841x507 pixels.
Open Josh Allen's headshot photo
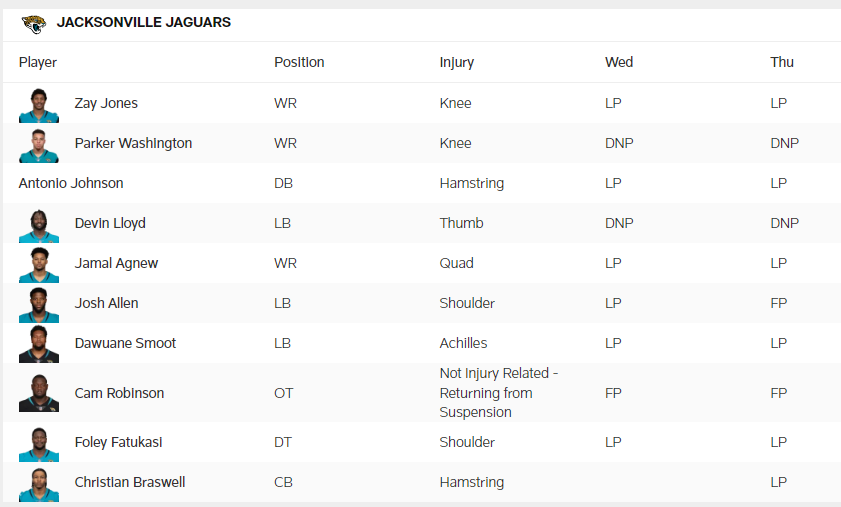(39, 305)
